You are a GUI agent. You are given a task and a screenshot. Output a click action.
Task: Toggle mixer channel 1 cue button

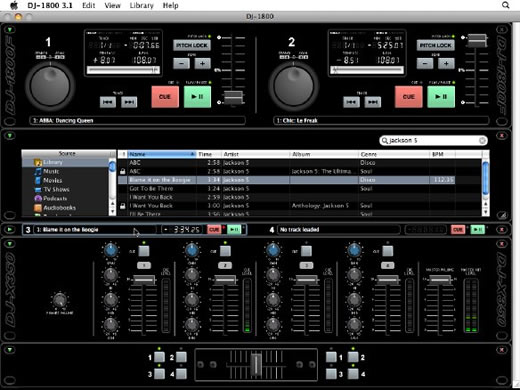[144, 251]
